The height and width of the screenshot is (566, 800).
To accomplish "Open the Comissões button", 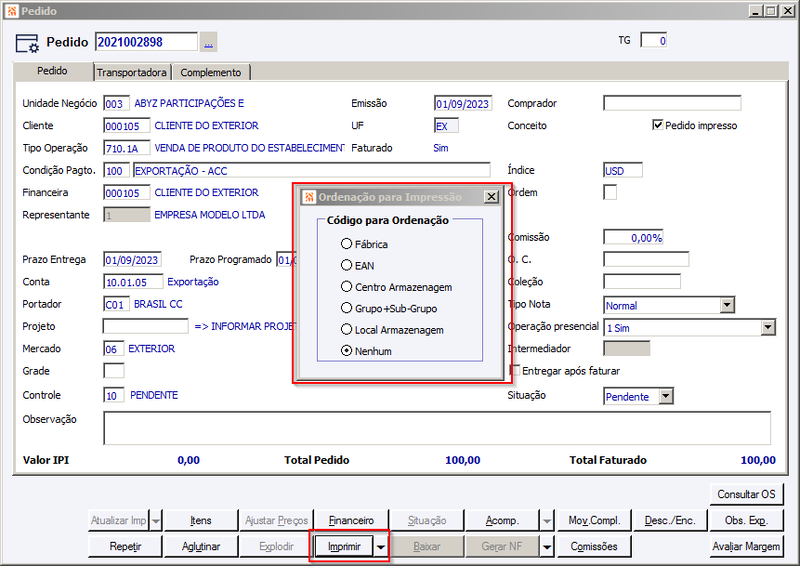I will [594, 547].
